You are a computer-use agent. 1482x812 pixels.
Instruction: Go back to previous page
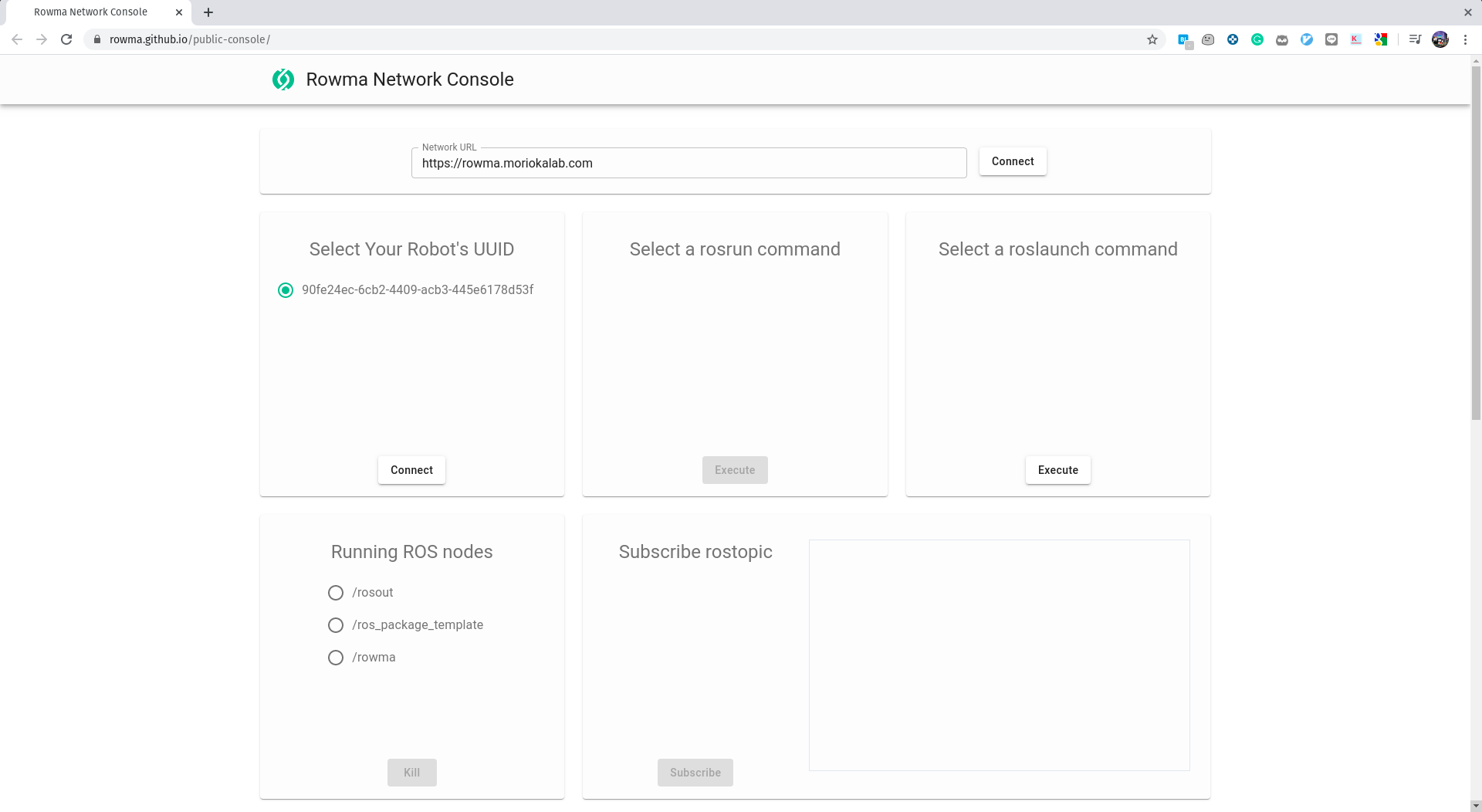pyautogui.click(x=17, y=39)
